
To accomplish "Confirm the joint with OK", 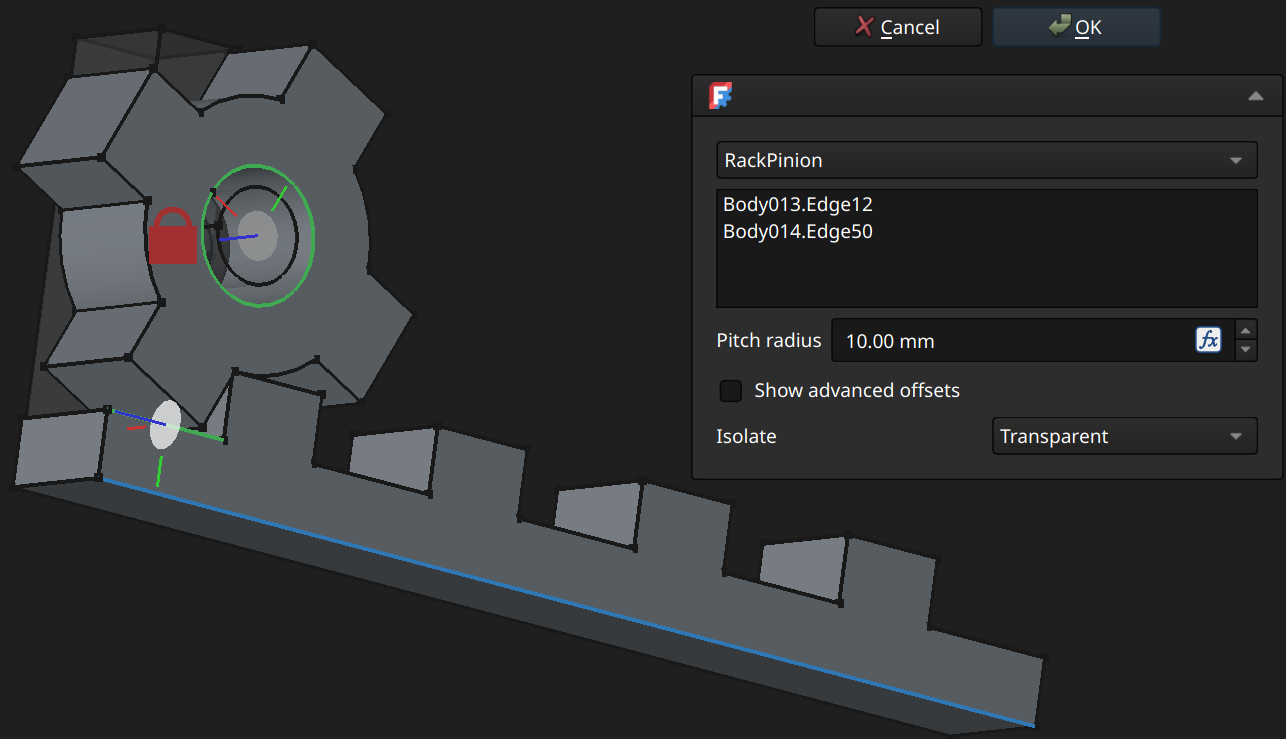I will (x=1076, y=27).
